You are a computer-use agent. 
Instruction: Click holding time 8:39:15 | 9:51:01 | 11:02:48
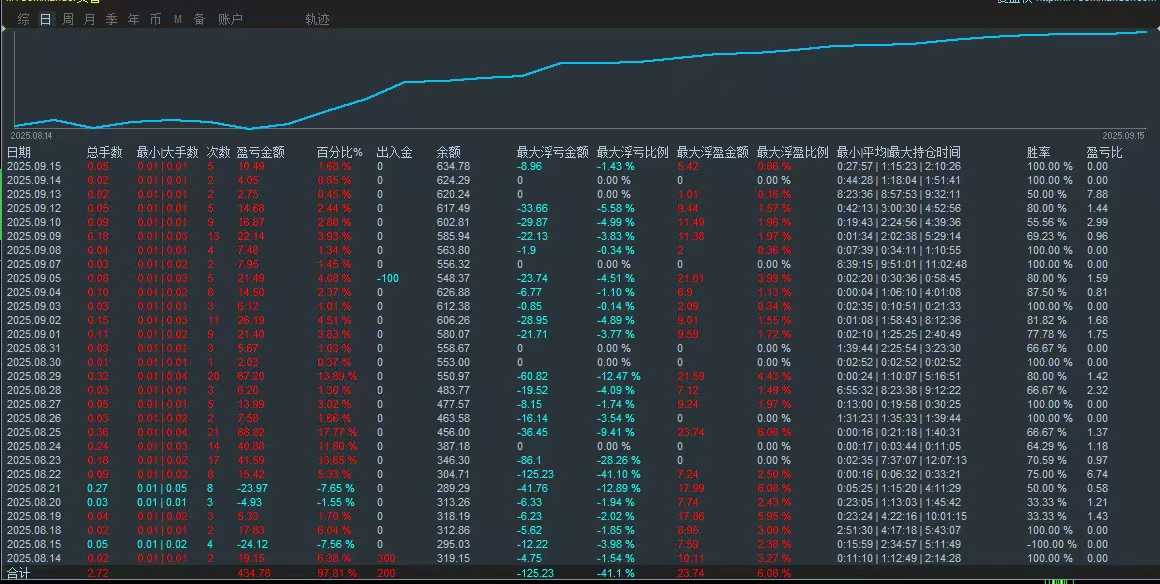point(901,264)
